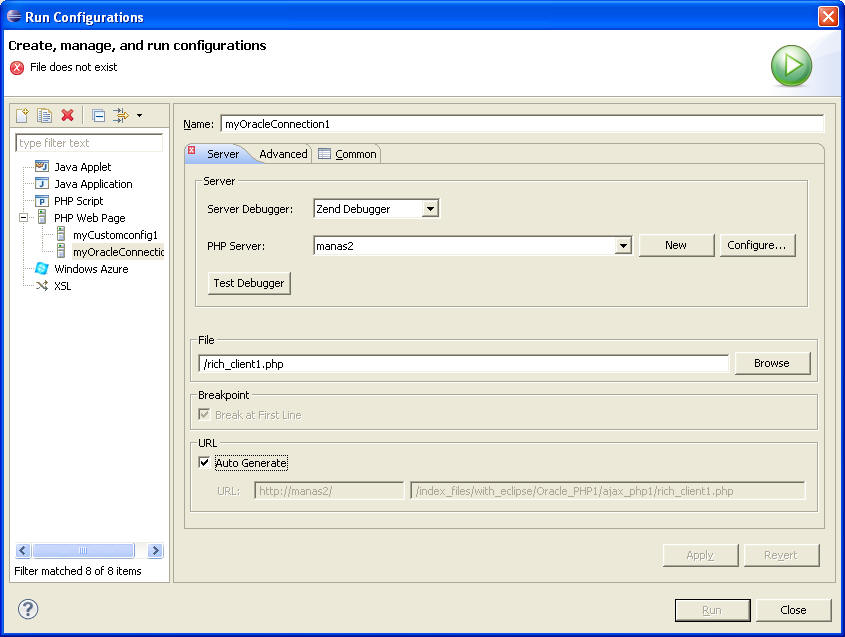The width and height of the screenshot is (845, 637).
Task: Click the Run button
Action: (712, 610)
